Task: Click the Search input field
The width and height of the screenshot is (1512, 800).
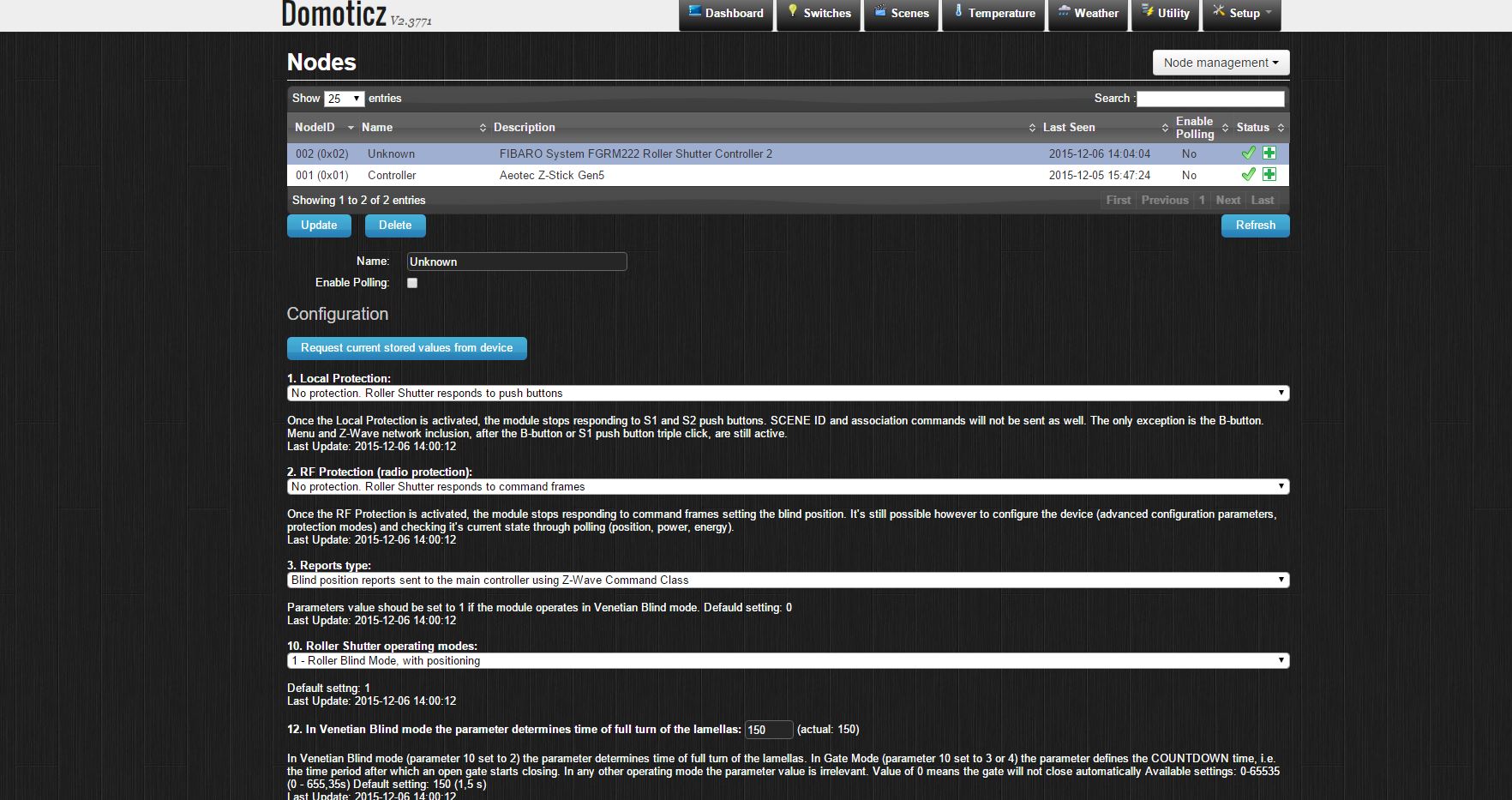Action: [1210, 99]
